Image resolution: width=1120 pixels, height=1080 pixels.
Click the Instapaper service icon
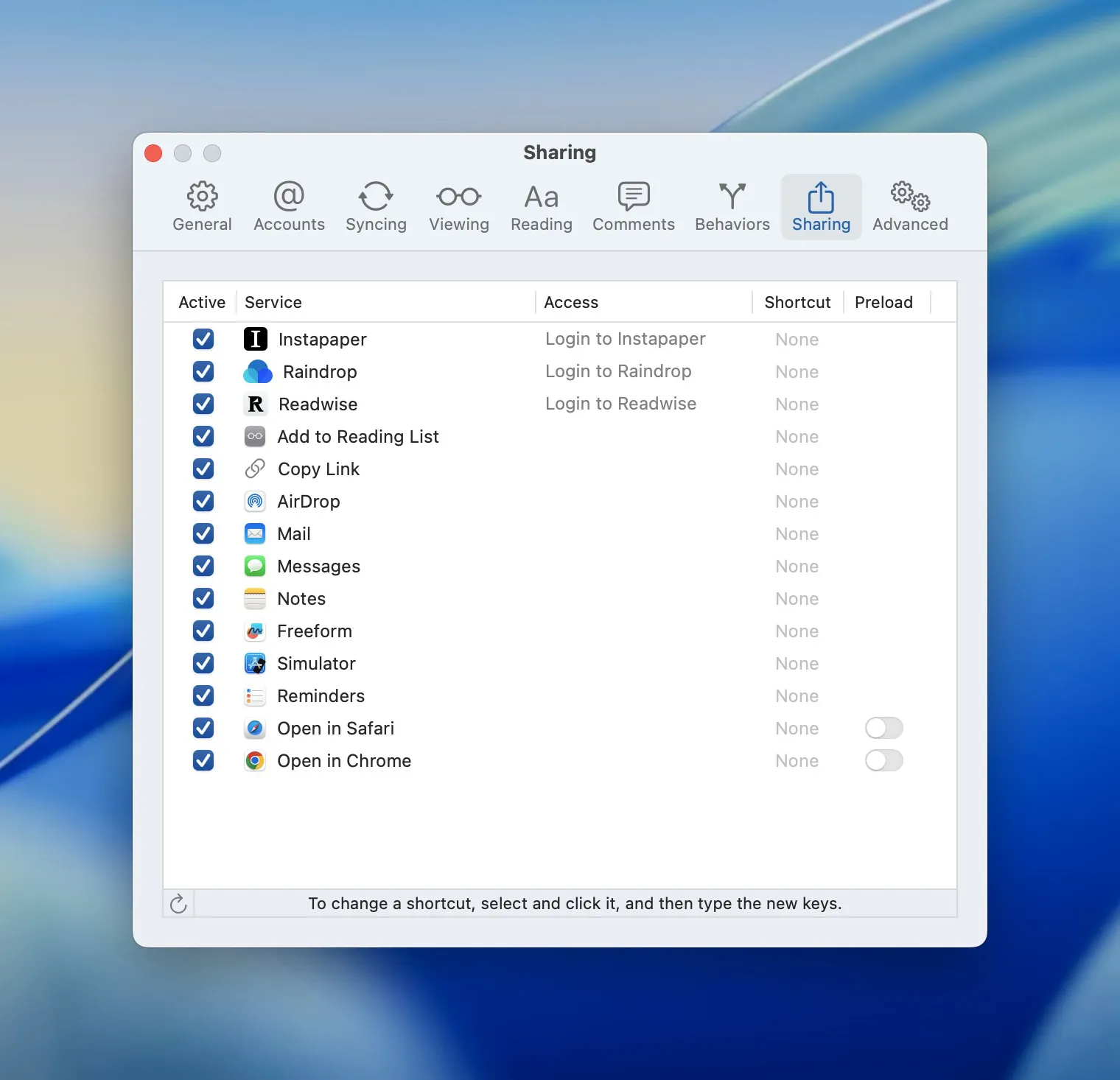pos(255,339)
